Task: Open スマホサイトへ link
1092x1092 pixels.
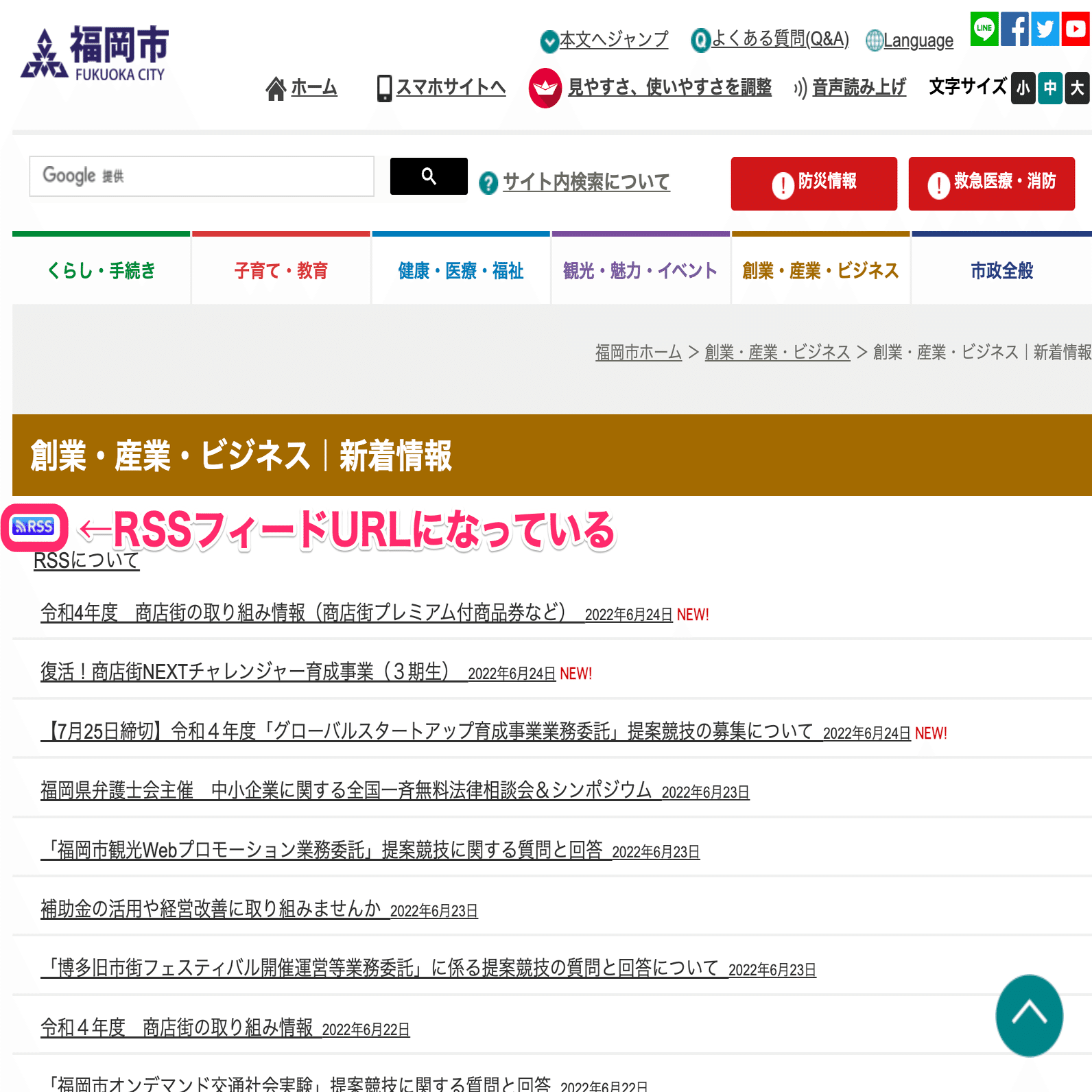Action: tap(451, 87)
